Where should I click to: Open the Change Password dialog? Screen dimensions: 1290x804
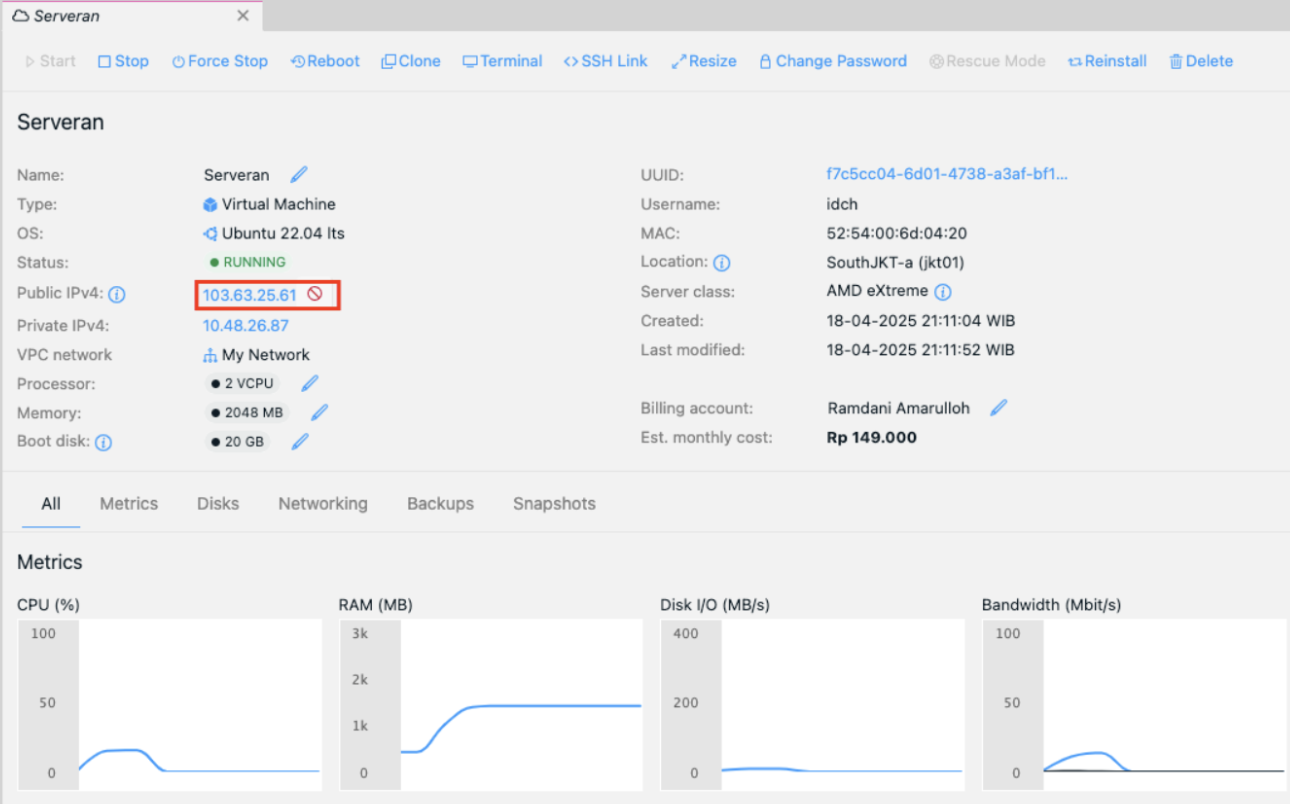[x=833, y=61]
